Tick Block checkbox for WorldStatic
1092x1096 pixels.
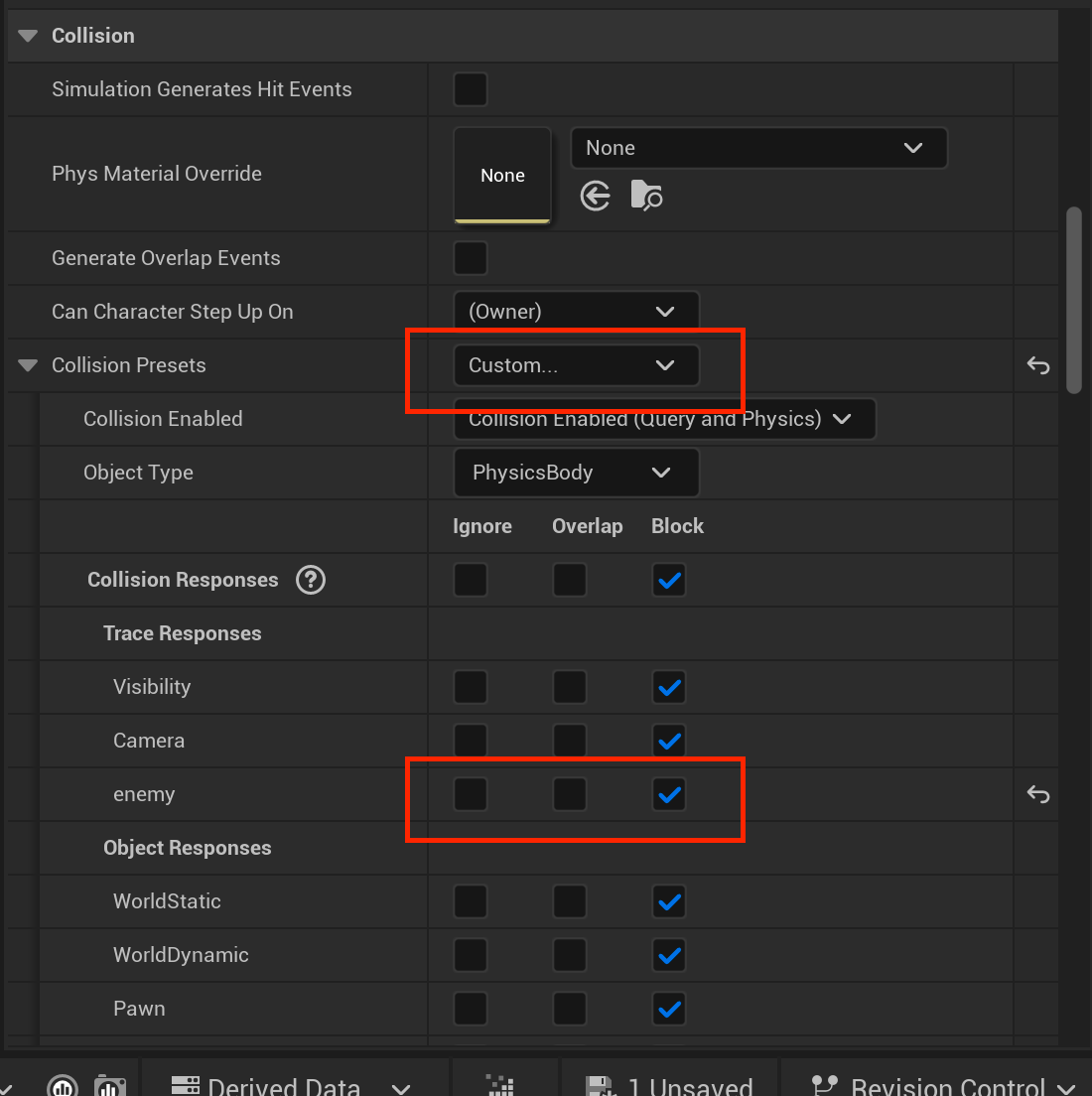pyautogui.click(x=669, y=901)
